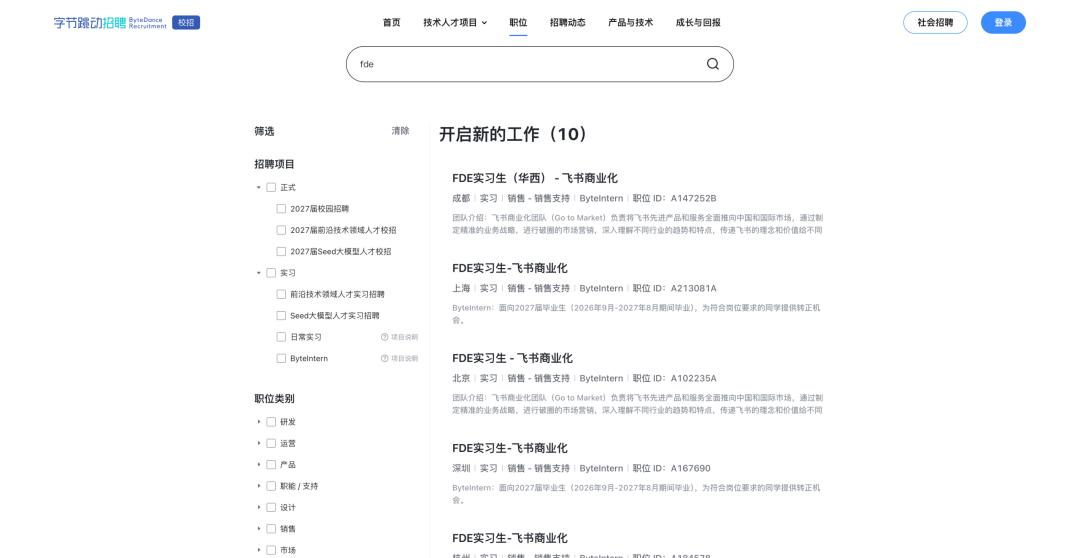Expand the 销售 category arrow

point(259,528)
